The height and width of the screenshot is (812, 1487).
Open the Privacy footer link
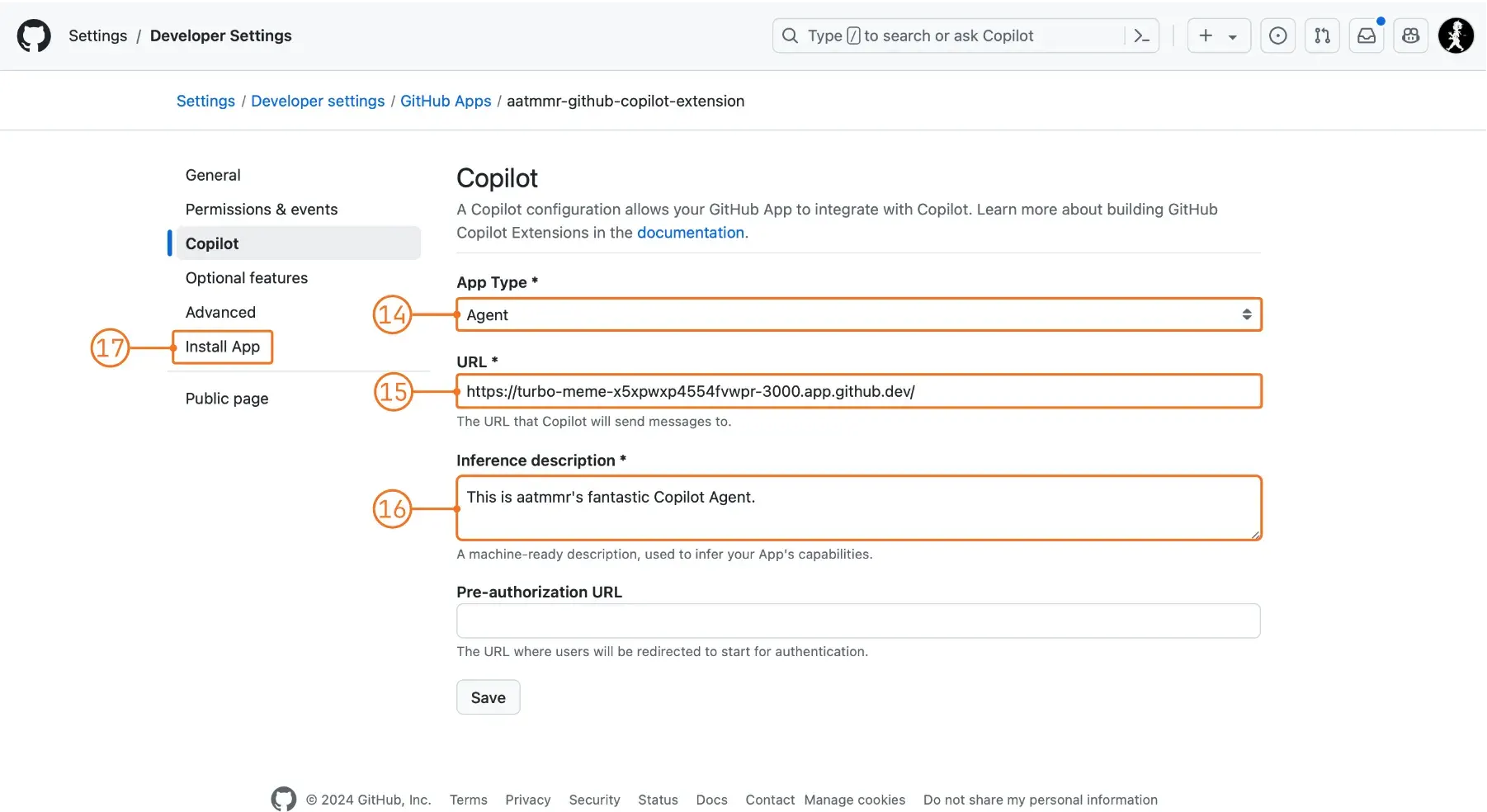[x=528, y=800]
